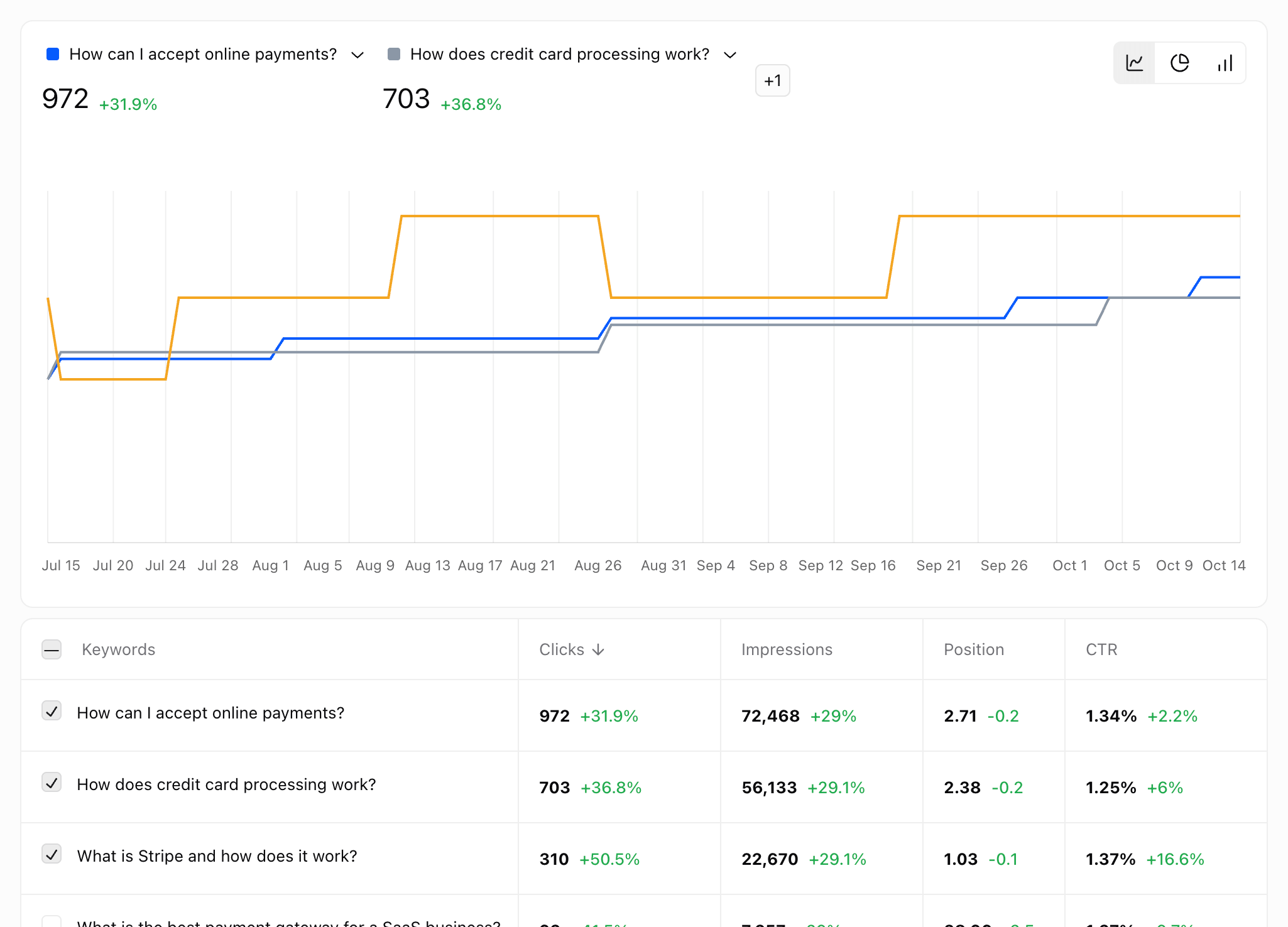Click the Aug 26 axis label
Screen dimensions: 1288x927
click(x=598, y=565)
